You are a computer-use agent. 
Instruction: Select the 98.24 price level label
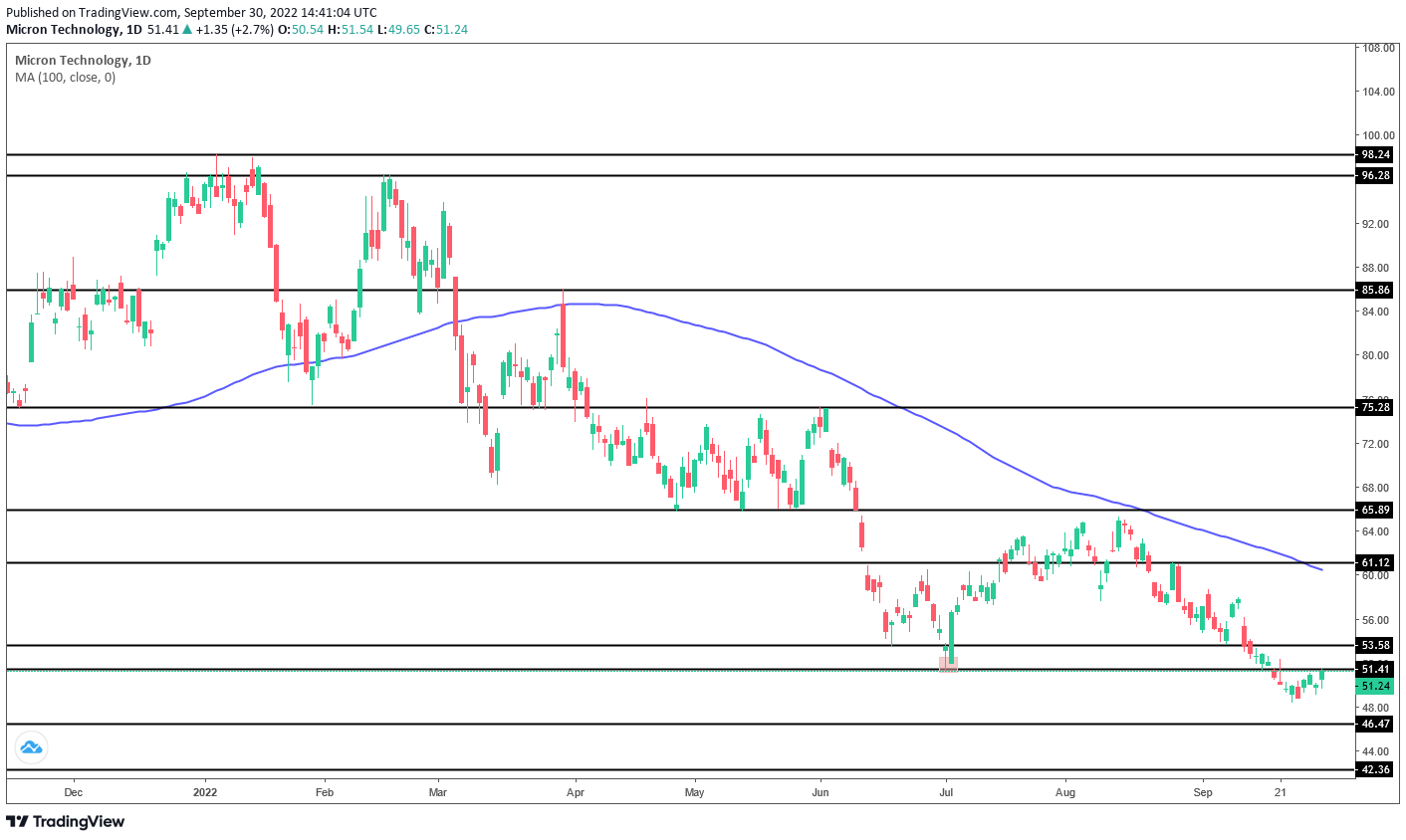(x=1375, y=155)
